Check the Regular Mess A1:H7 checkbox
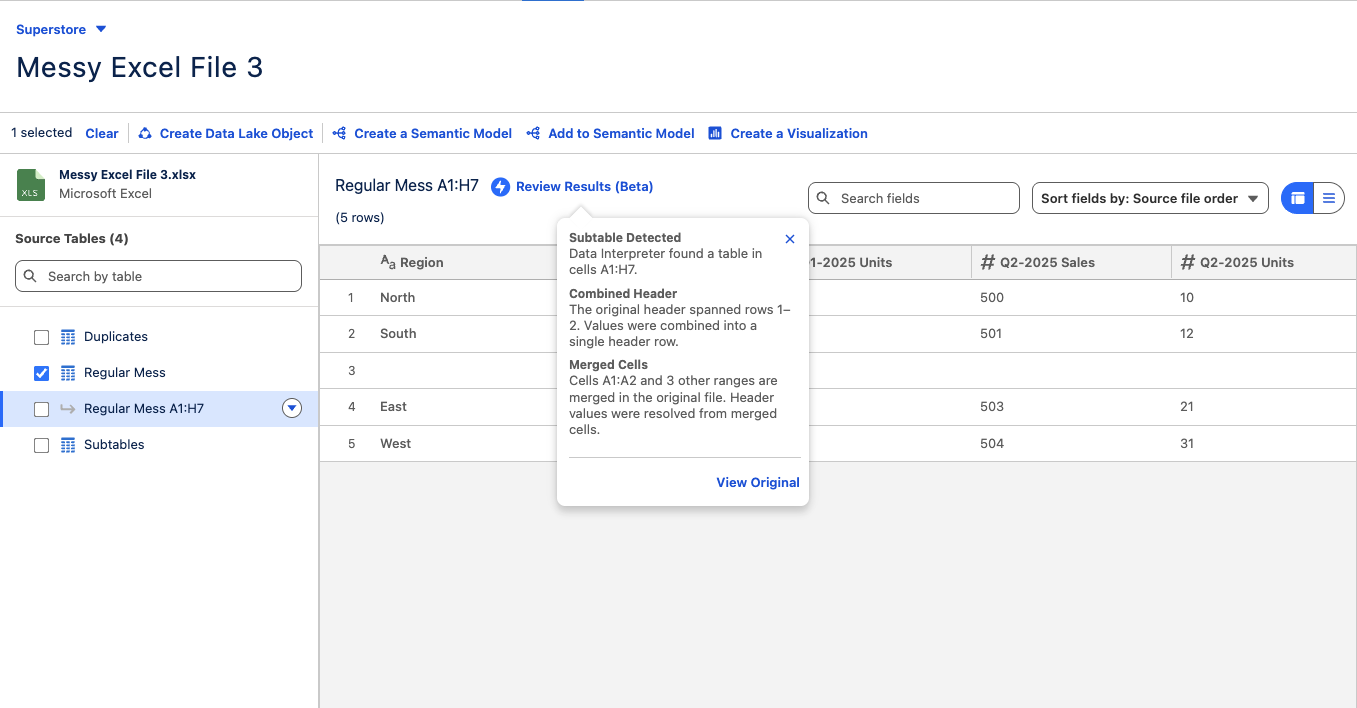1357x708 pixels. pyautogui.click(x=41, y=409)
